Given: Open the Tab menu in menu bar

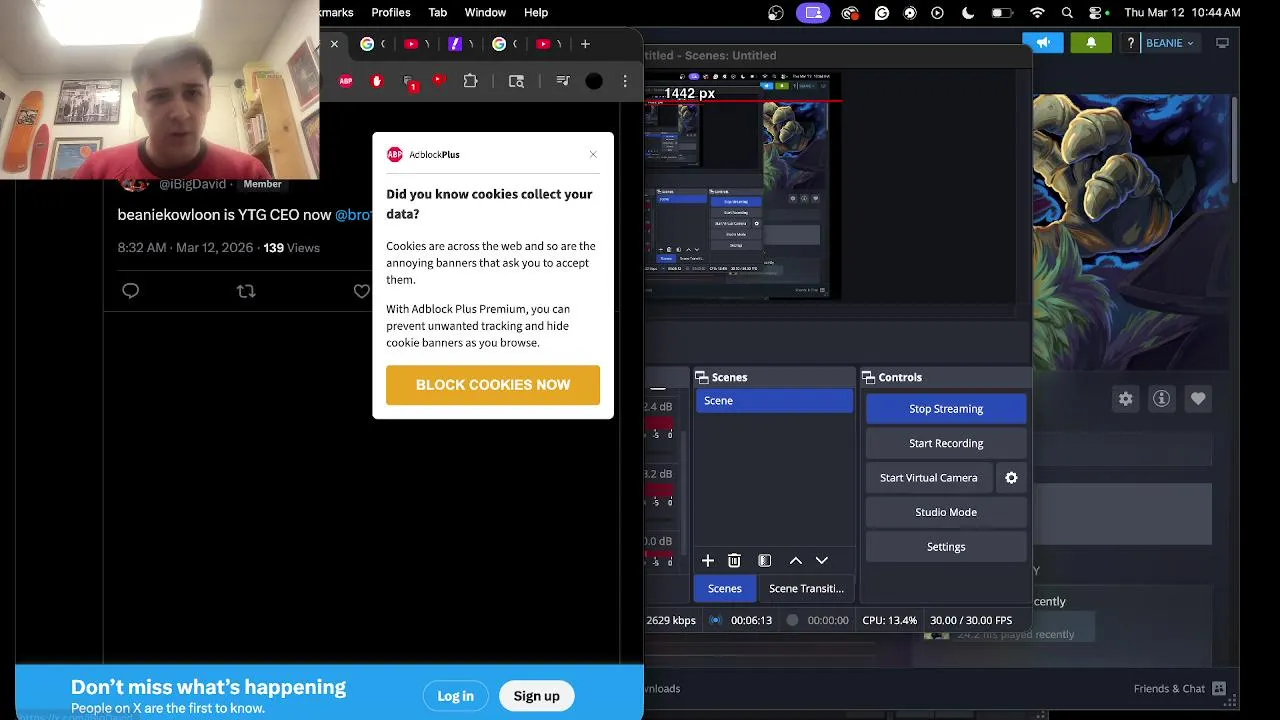Looking at the screenshot, I should pos(438,12).
